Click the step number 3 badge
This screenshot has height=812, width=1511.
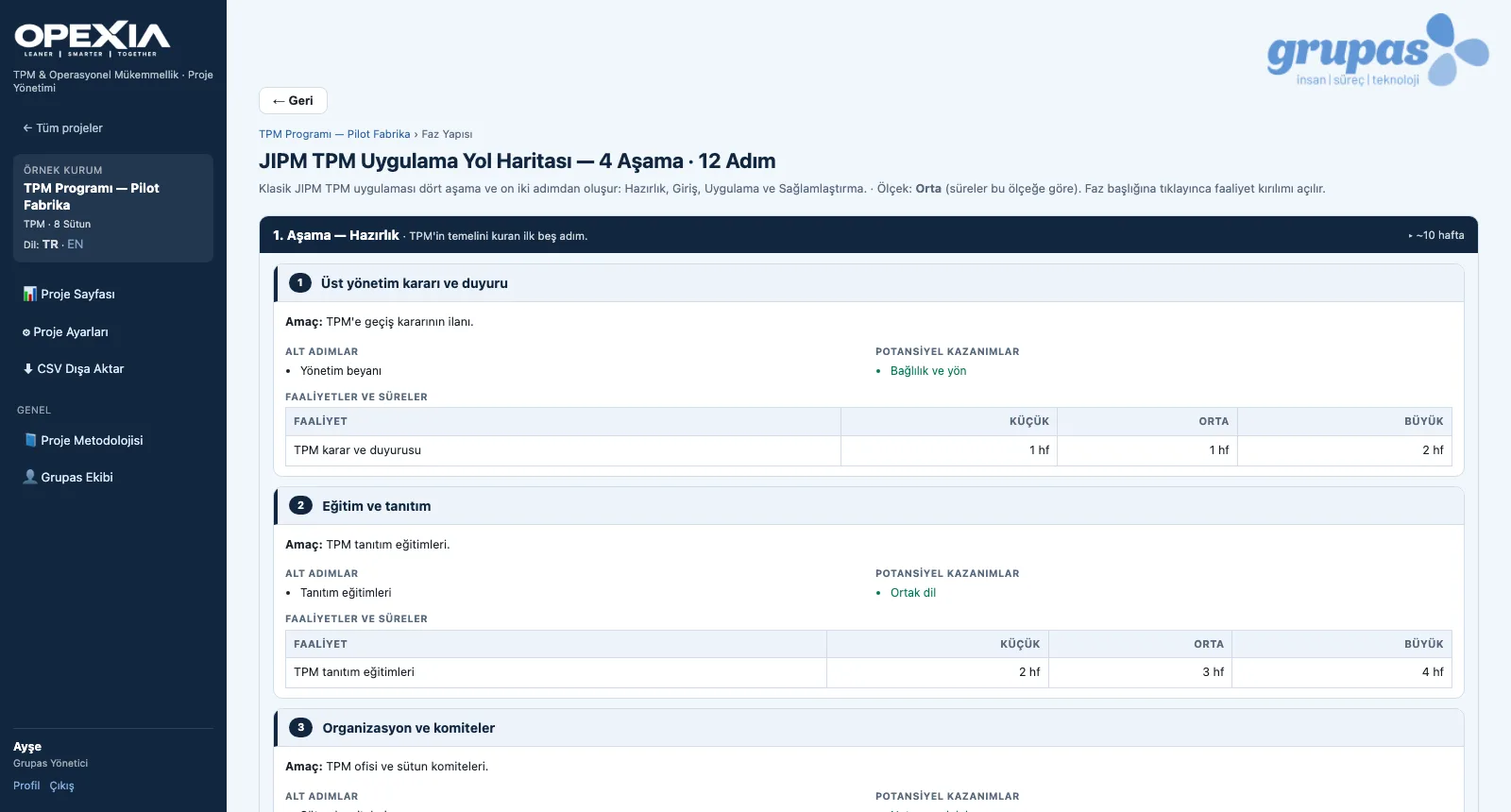point(300,727)
